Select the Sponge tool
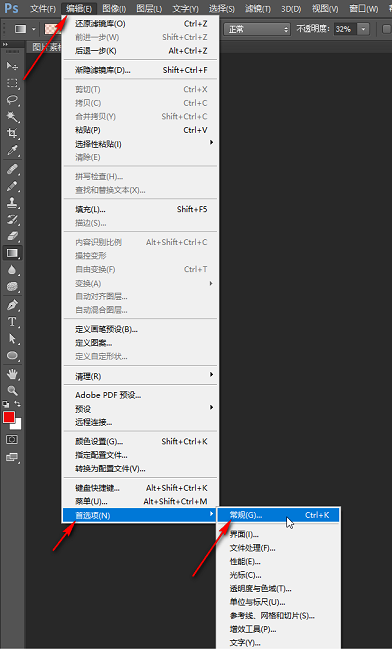This screenshot has width=392, height=650. coord(12,286)
